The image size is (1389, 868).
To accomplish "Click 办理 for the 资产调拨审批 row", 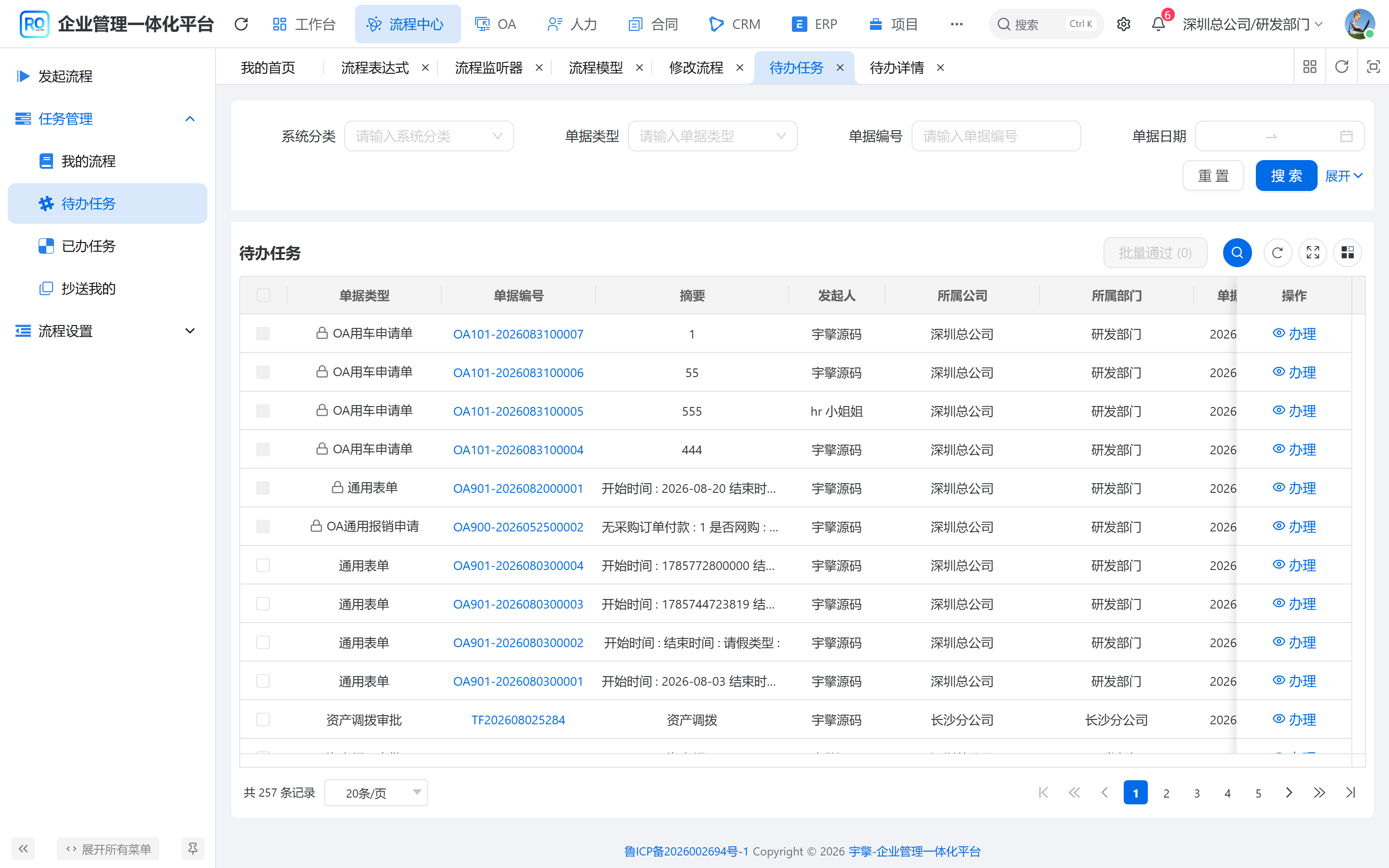I will point(1294,719).
